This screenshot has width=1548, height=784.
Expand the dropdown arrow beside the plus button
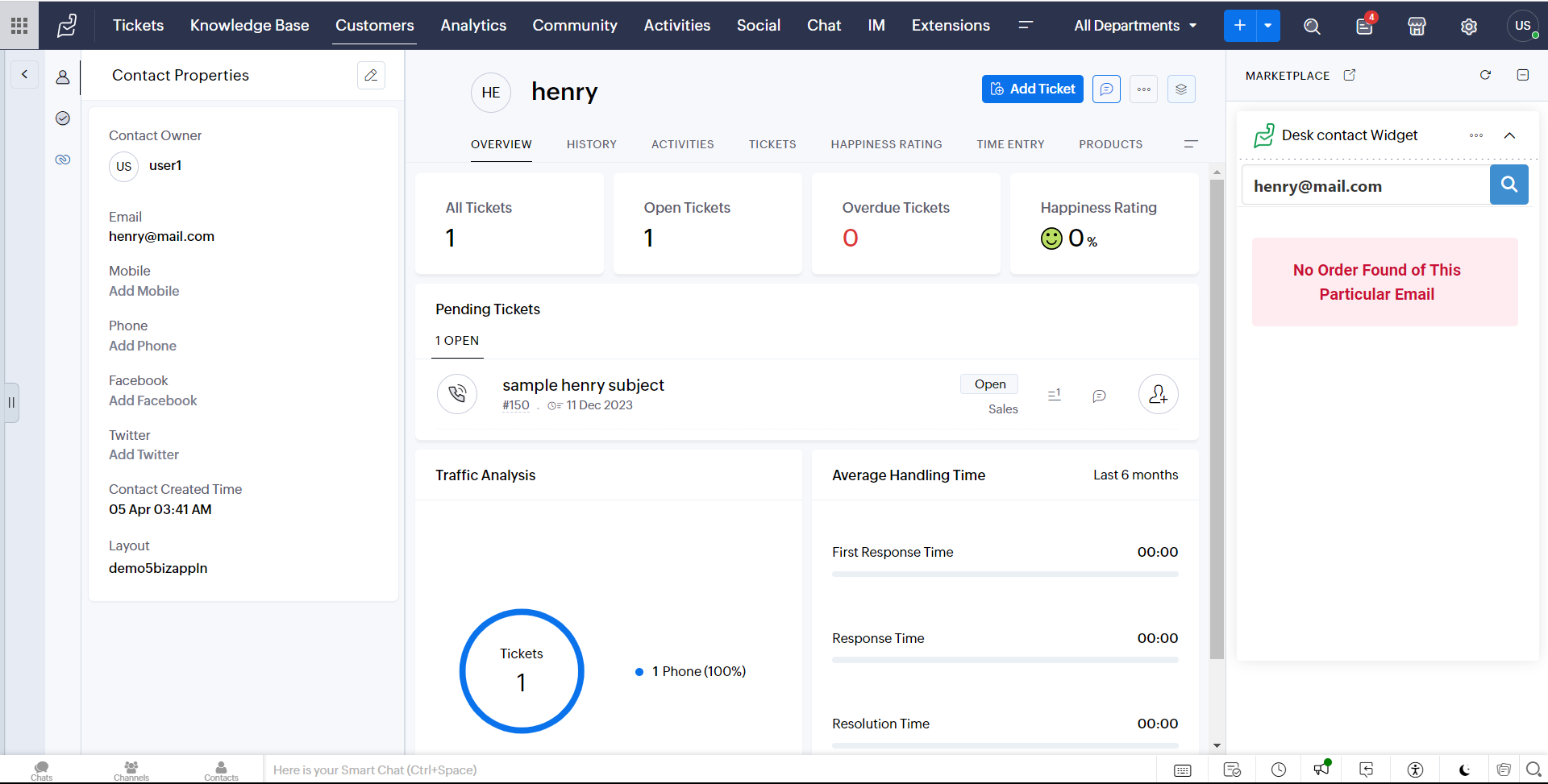(x=1268, y=26)
